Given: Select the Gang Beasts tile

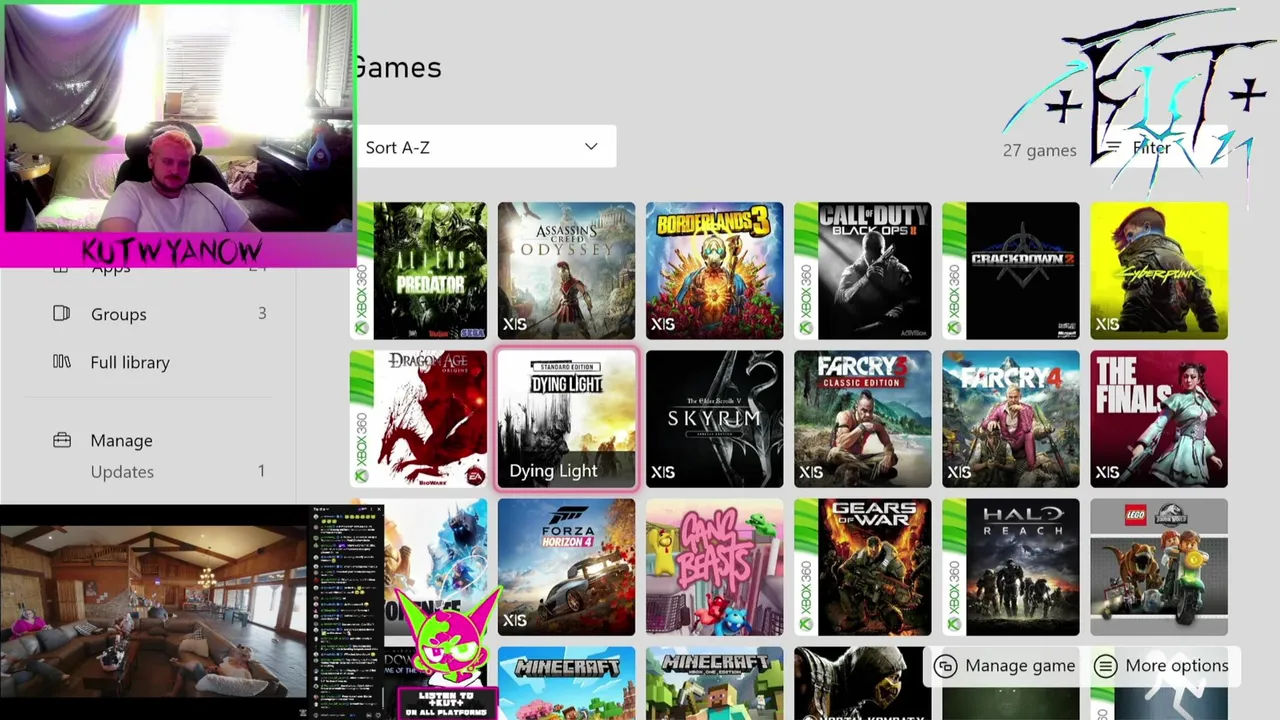Looking at the screenshot, I should [714, 567].
